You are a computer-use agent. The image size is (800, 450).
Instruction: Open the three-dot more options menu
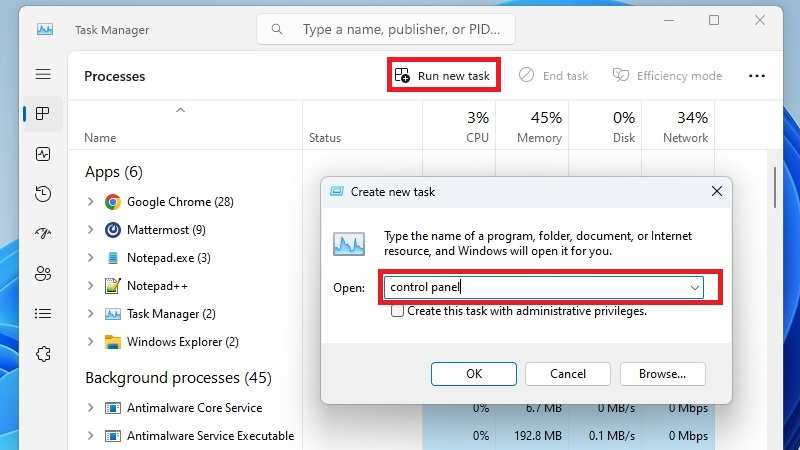point(756,76)
